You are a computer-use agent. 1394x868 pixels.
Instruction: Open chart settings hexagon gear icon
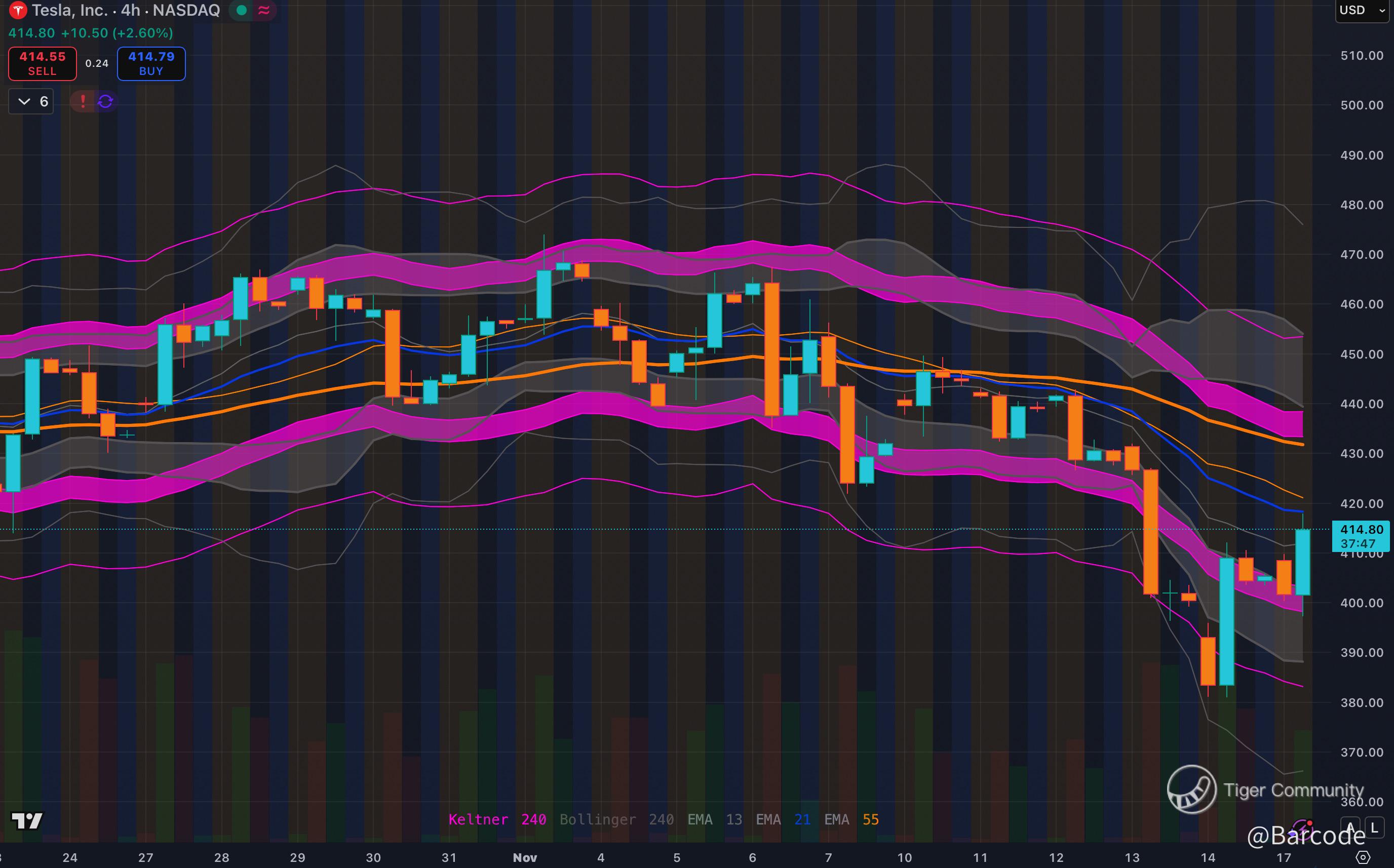coord(1363,858)
